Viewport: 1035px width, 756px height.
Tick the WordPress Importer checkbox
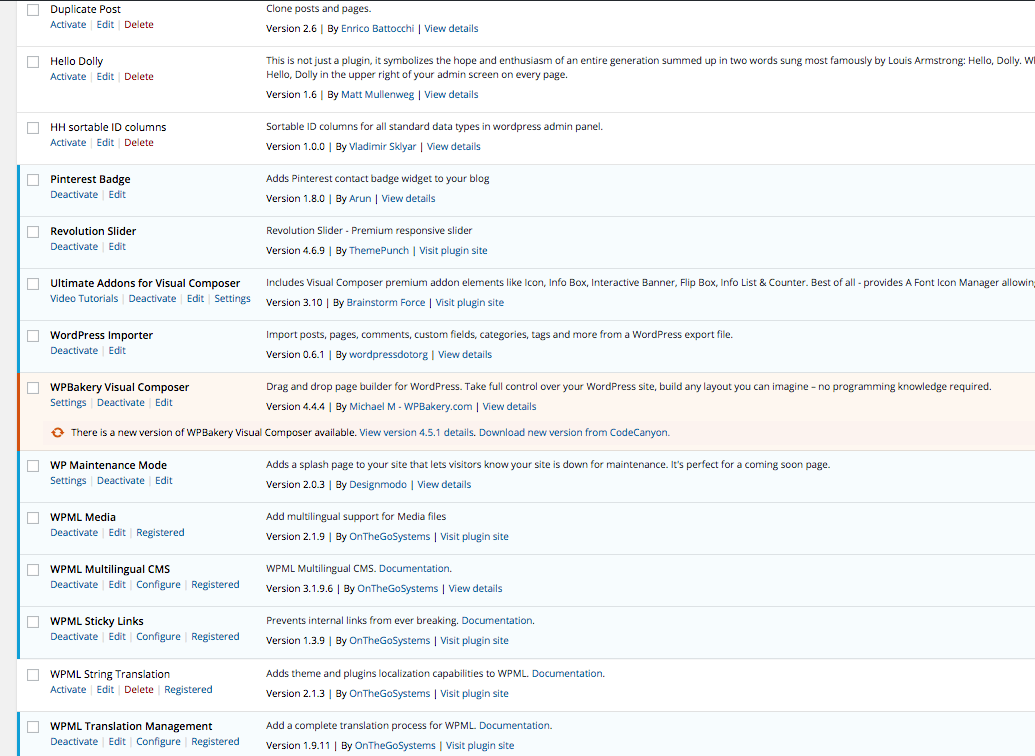click(x=33, y=336)
